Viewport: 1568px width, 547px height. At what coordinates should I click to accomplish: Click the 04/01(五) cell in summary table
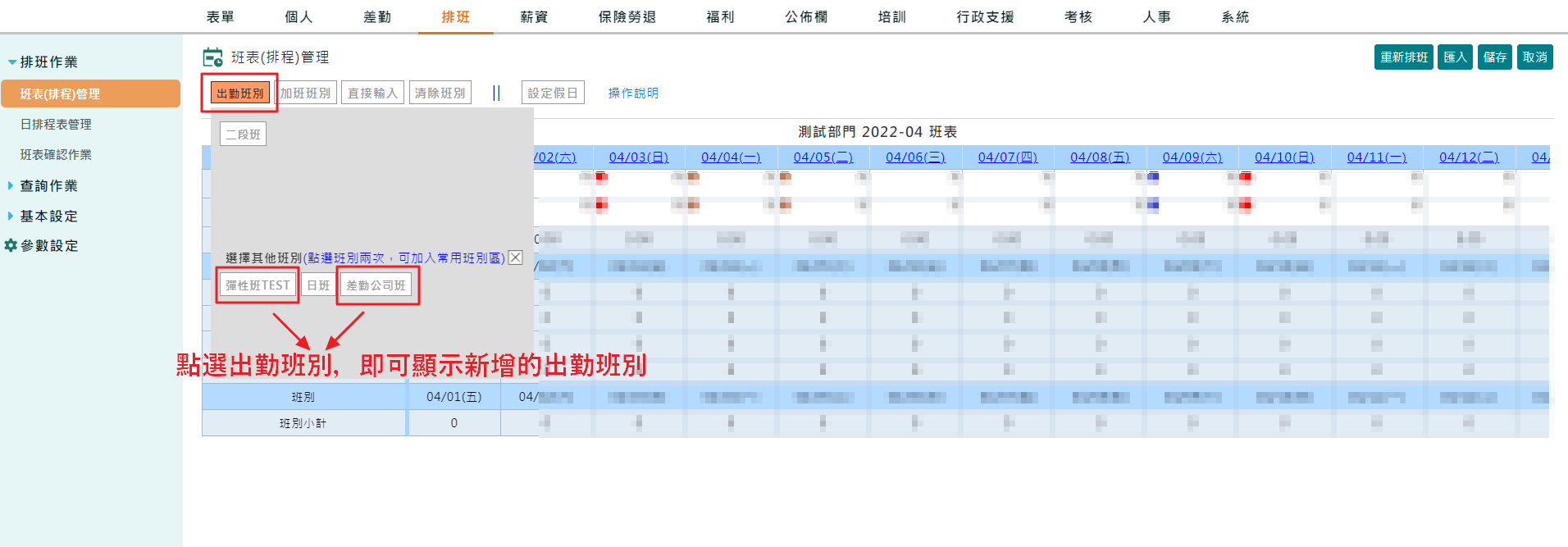click(x=454, y=397)
